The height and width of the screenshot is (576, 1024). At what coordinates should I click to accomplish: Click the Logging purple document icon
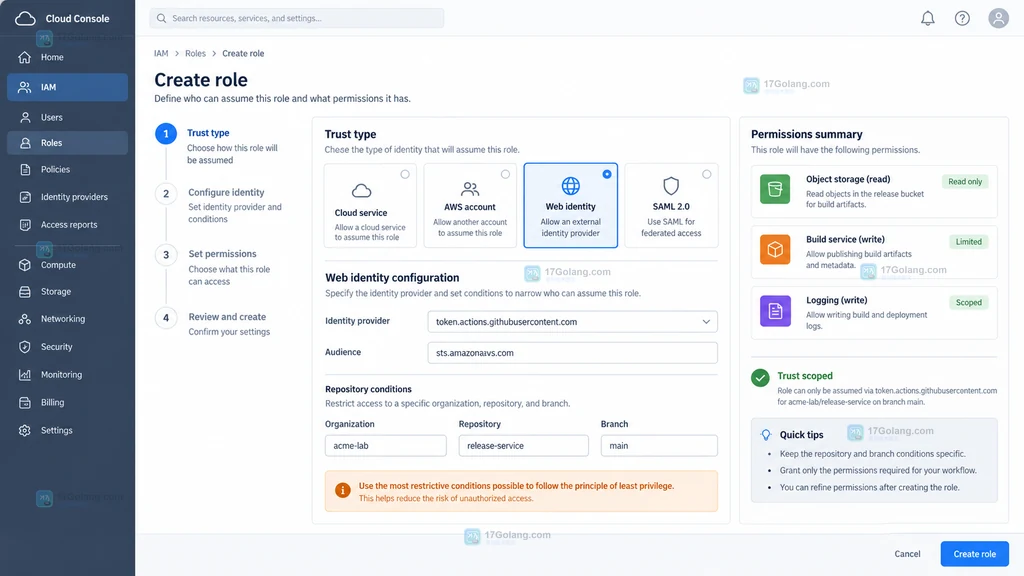775,311
